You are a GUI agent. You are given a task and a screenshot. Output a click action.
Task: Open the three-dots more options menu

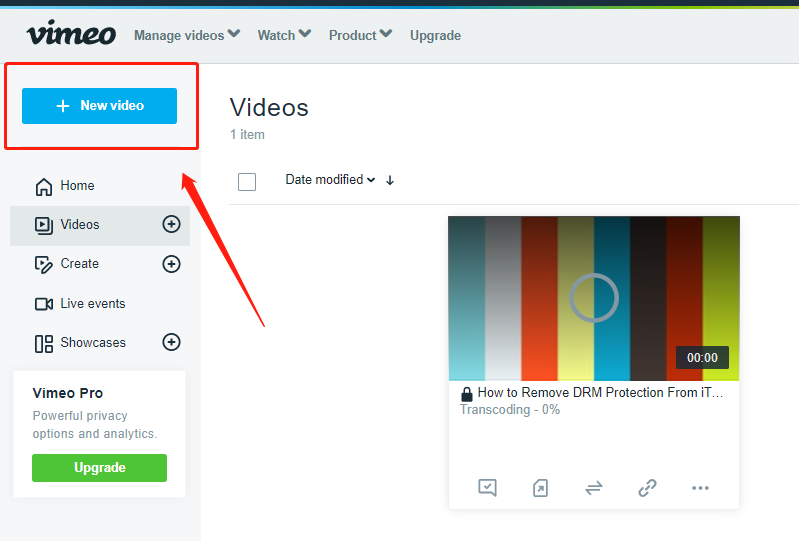tap(700, 488)
